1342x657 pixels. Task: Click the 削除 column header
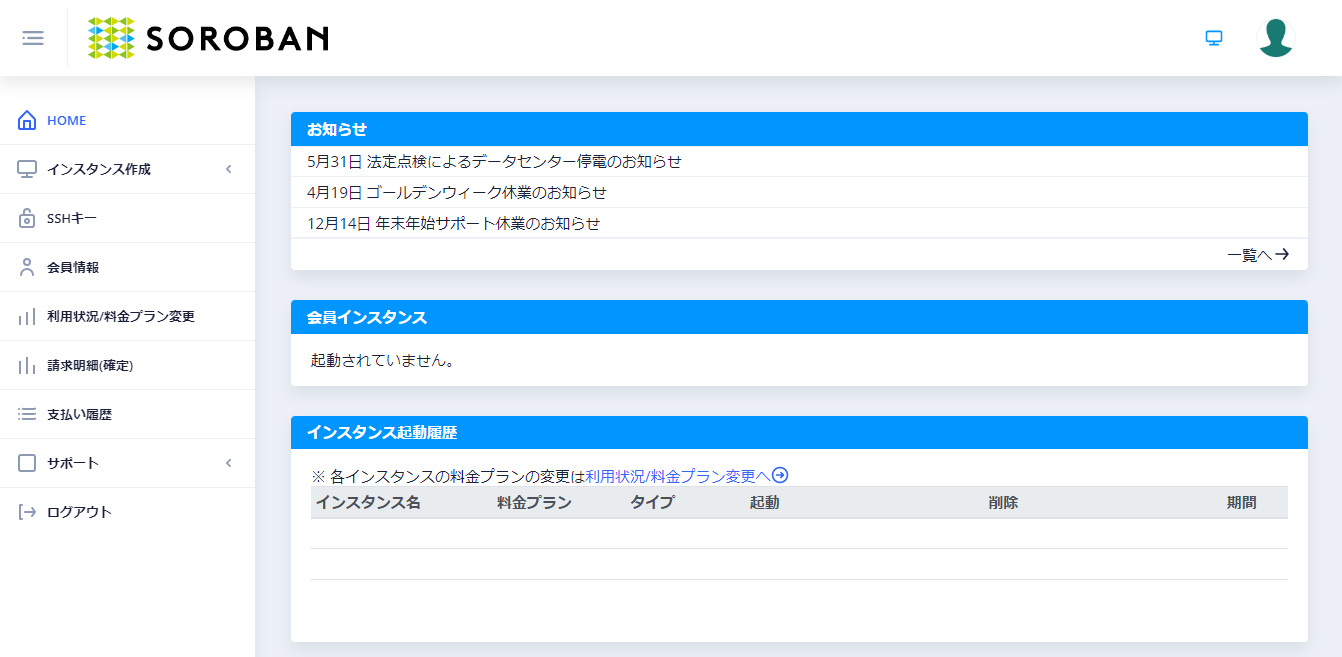click(1003, 502)
